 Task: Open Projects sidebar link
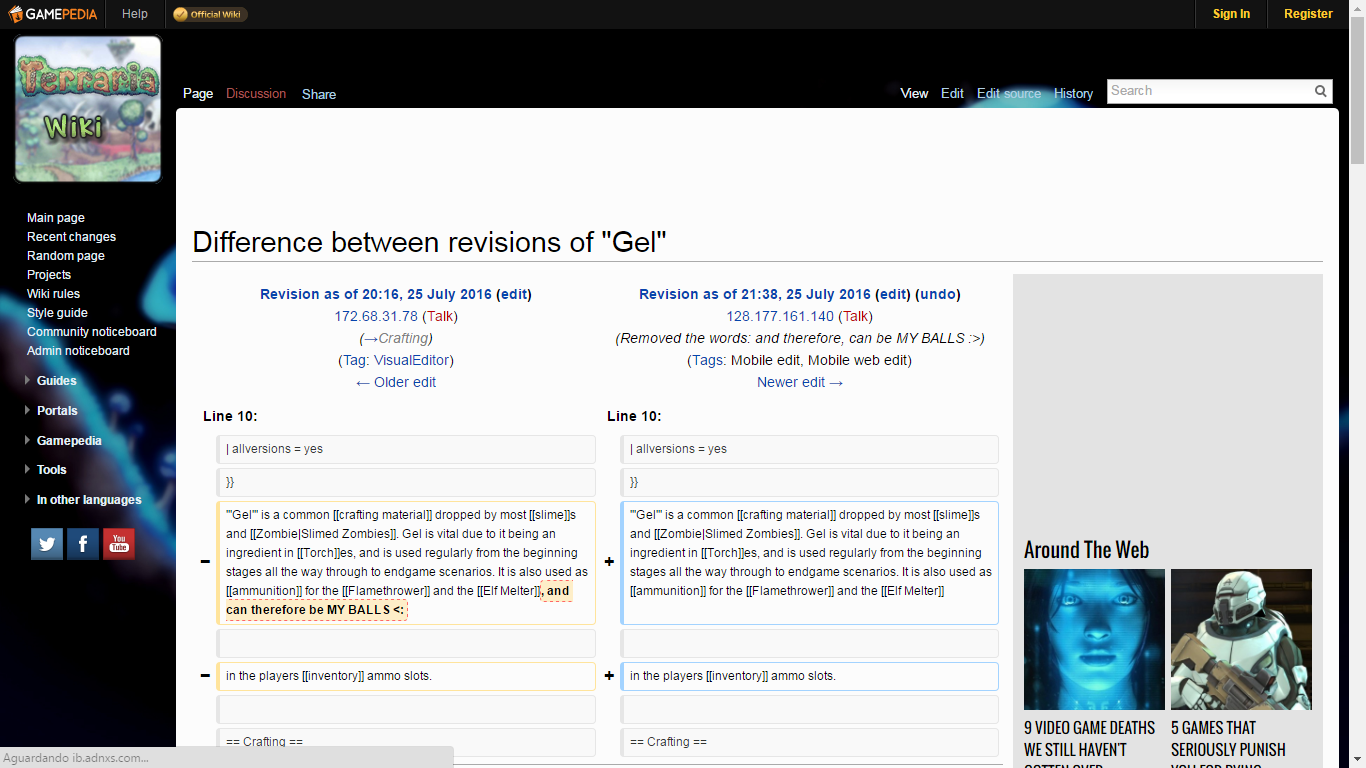click(x=49, y=275)
